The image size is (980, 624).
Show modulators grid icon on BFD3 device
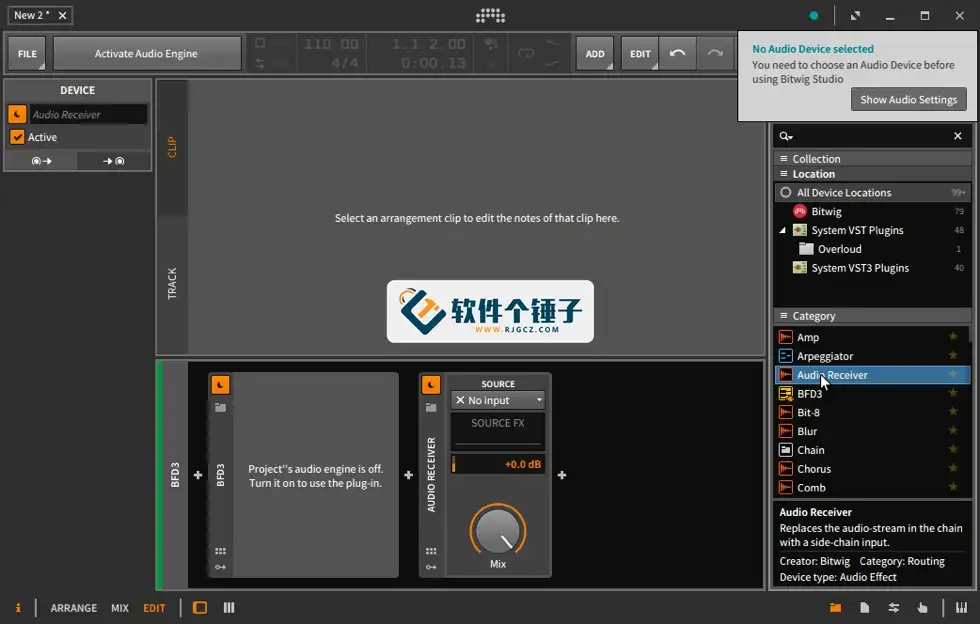pyautogui.click(x=220, y=551)
